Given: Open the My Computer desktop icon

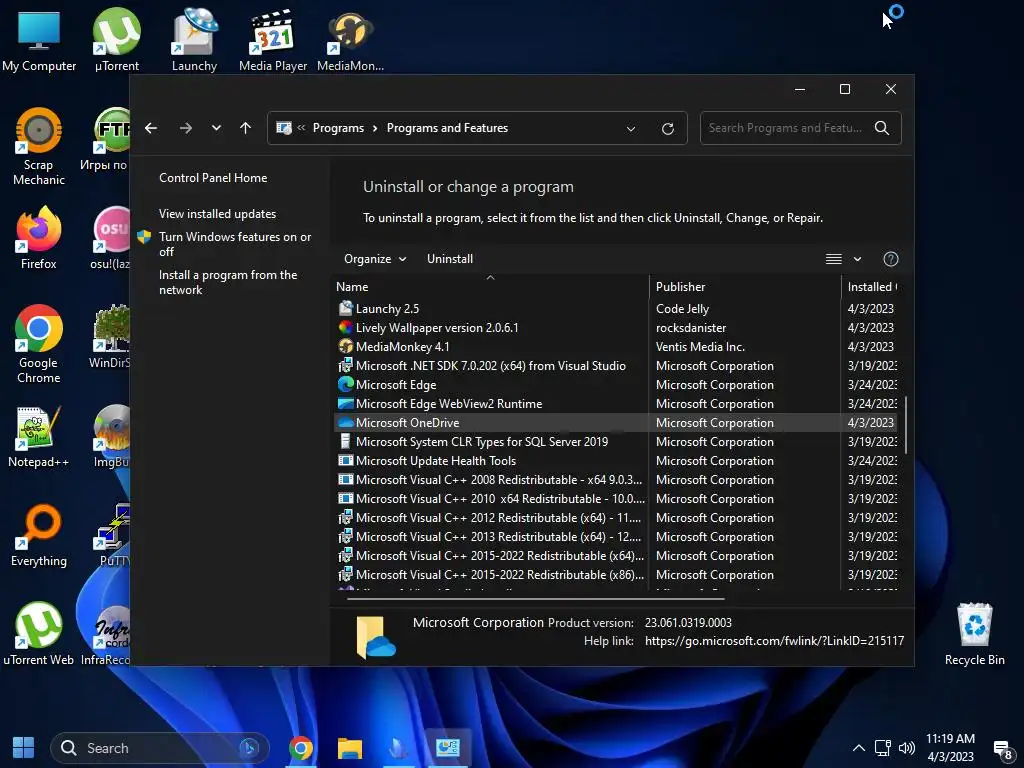Looking at the screenshot, I should coord(39,40).
